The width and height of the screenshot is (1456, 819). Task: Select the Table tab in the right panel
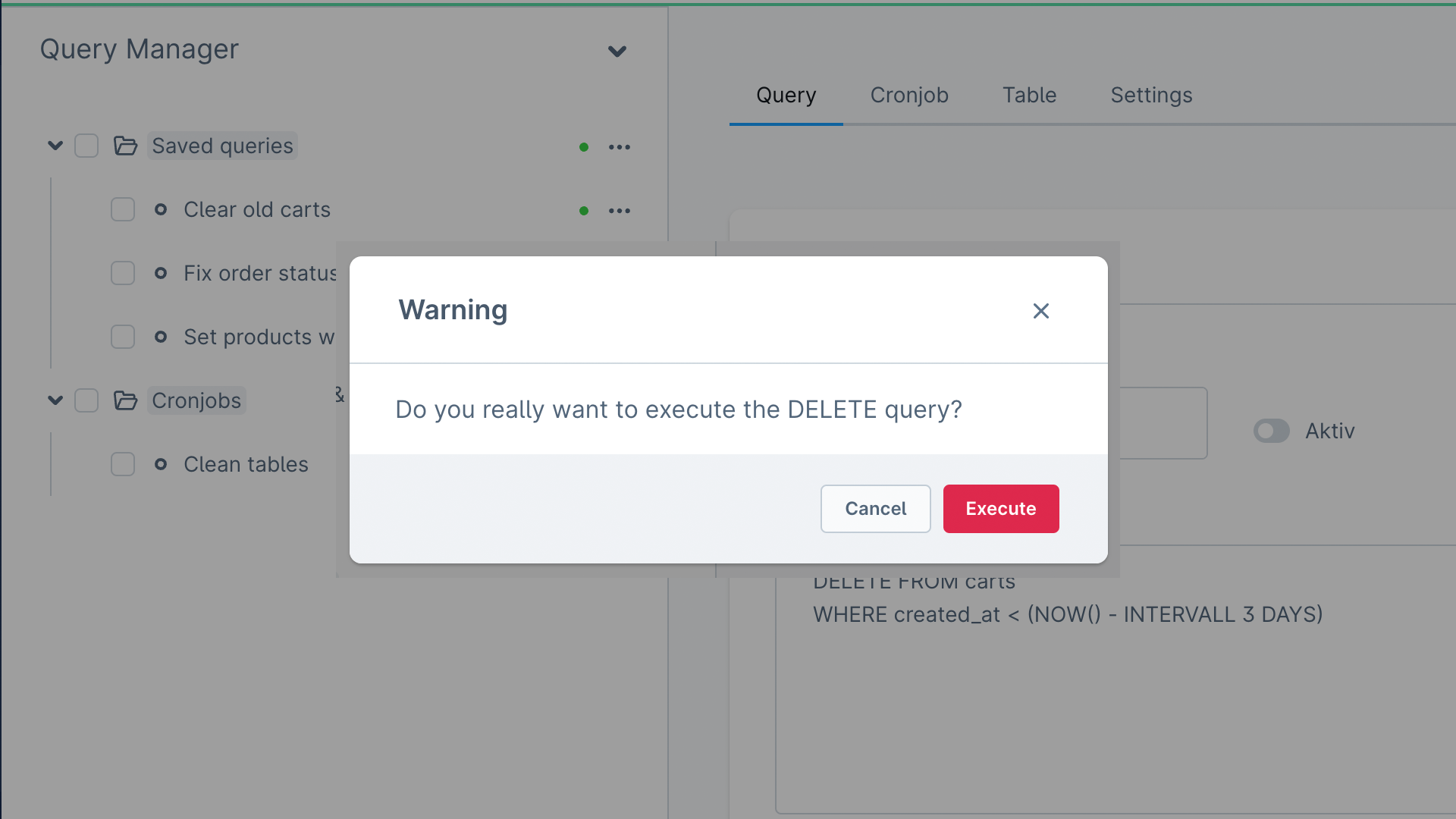[1029, 94]
